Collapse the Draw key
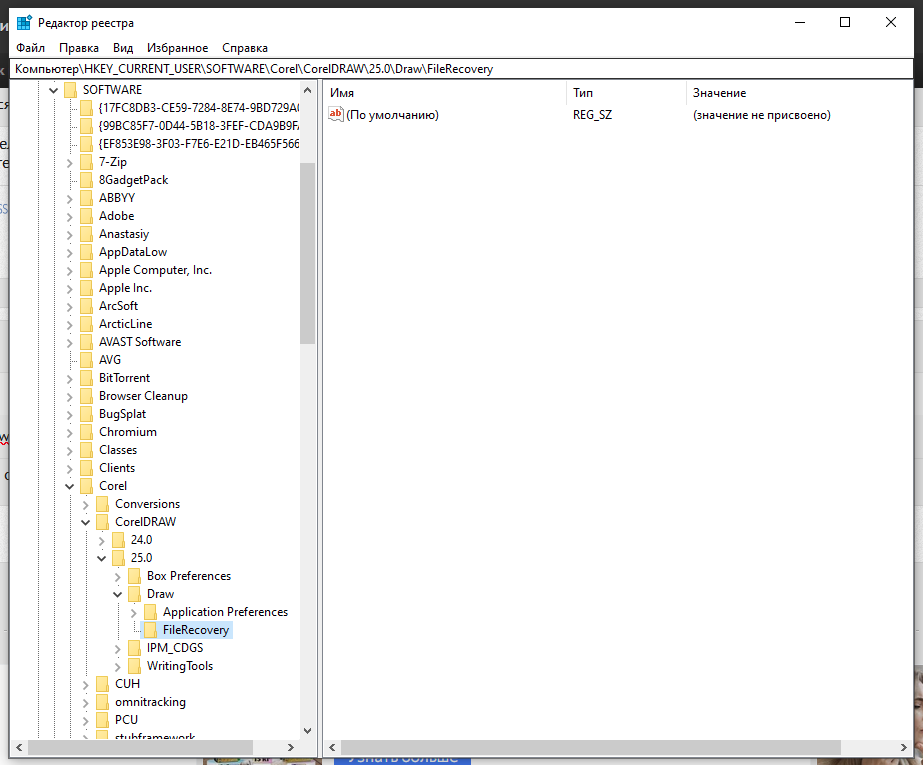Image resolution: width=923 pixels, height=765 pixels. click(x=118, y=594)
